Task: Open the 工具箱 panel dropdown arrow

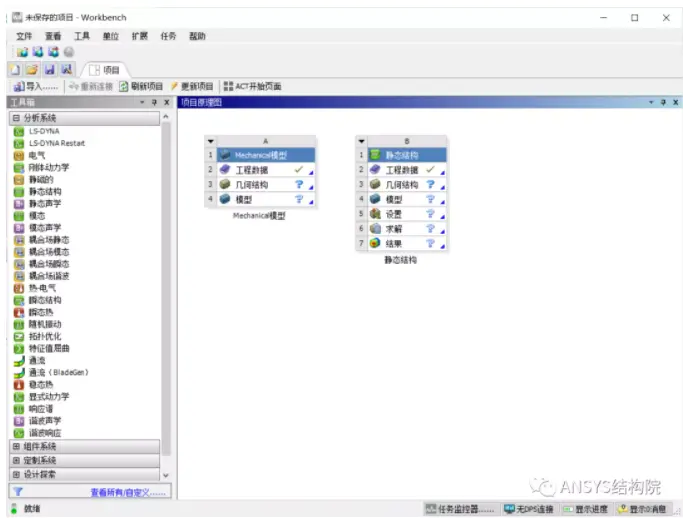Action: click(x=142, y=102)
